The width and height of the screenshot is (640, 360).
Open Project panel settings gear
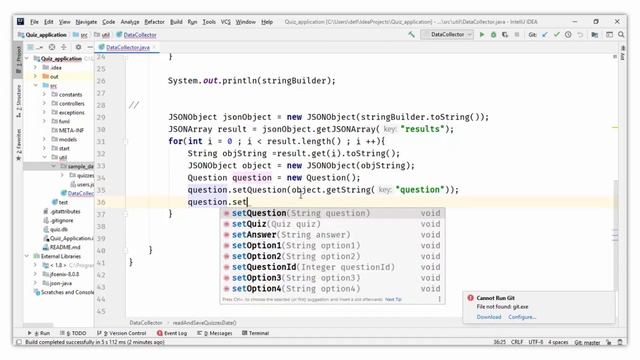click(x=78, y=47)
